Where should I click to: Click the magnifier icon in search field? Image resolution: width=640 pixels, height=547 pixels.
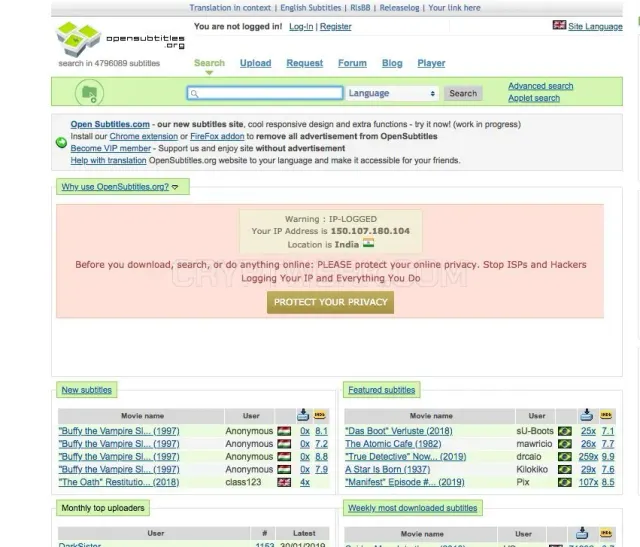195,94
